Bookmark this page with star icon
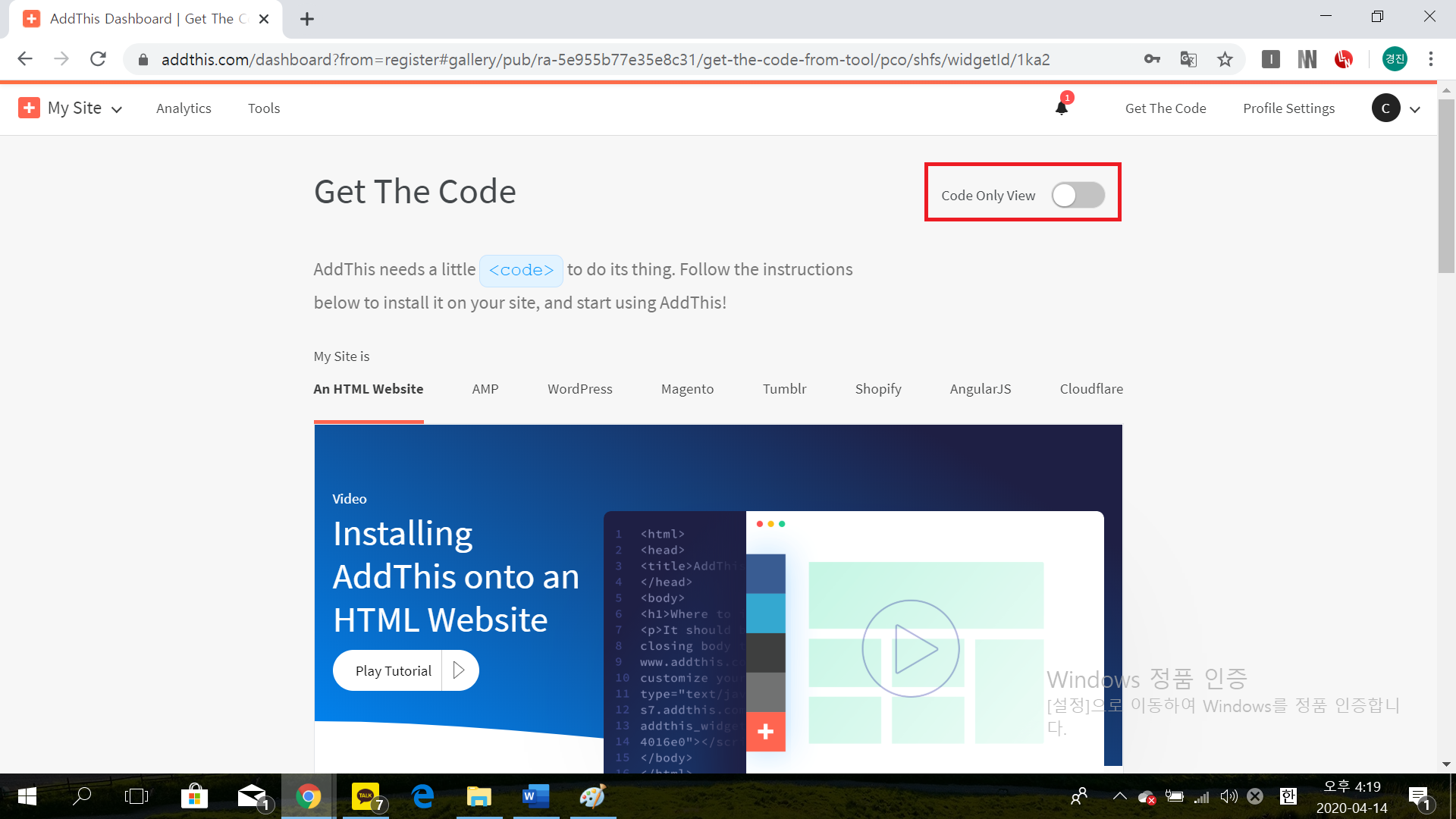The height and width of the screenshot is (819, 1456). pos(1225,59)
